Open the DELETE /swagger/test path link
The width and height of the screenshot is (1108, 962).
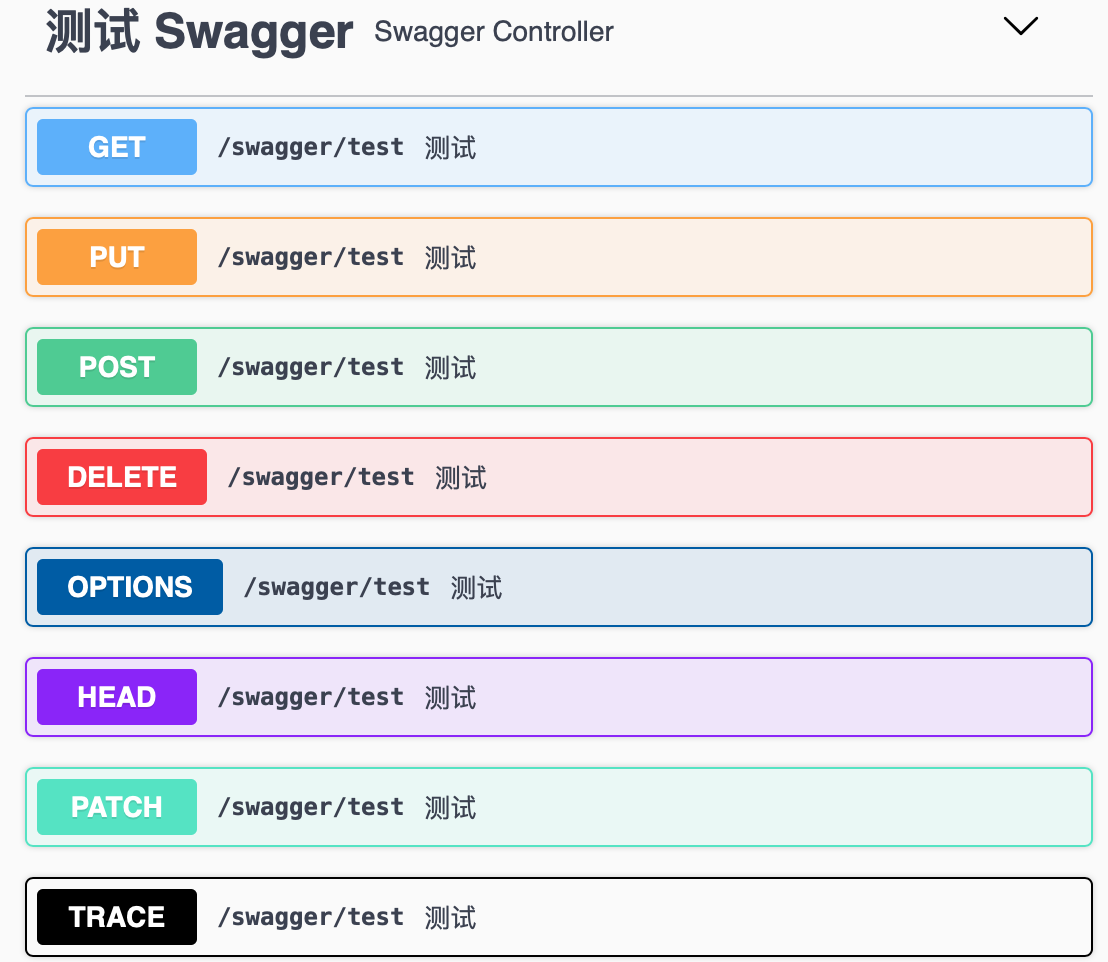(321, 477)
